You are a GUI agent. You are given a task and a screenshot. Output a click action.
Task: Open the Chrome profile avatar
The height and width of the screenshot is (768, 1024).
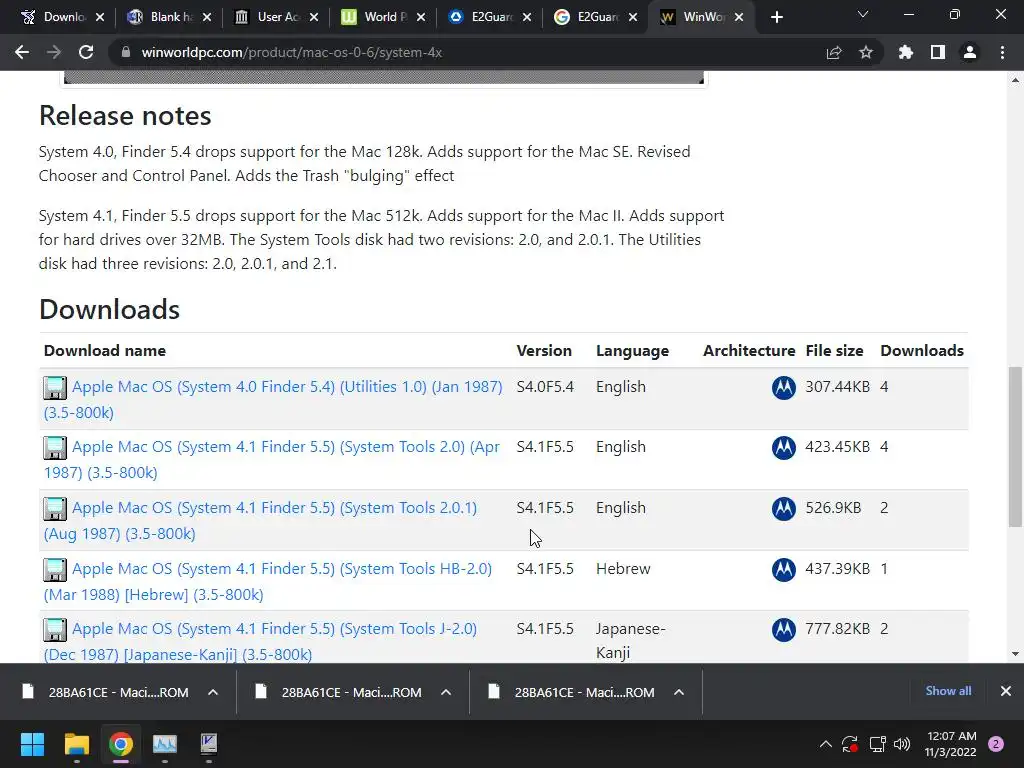tap(970, 52)
